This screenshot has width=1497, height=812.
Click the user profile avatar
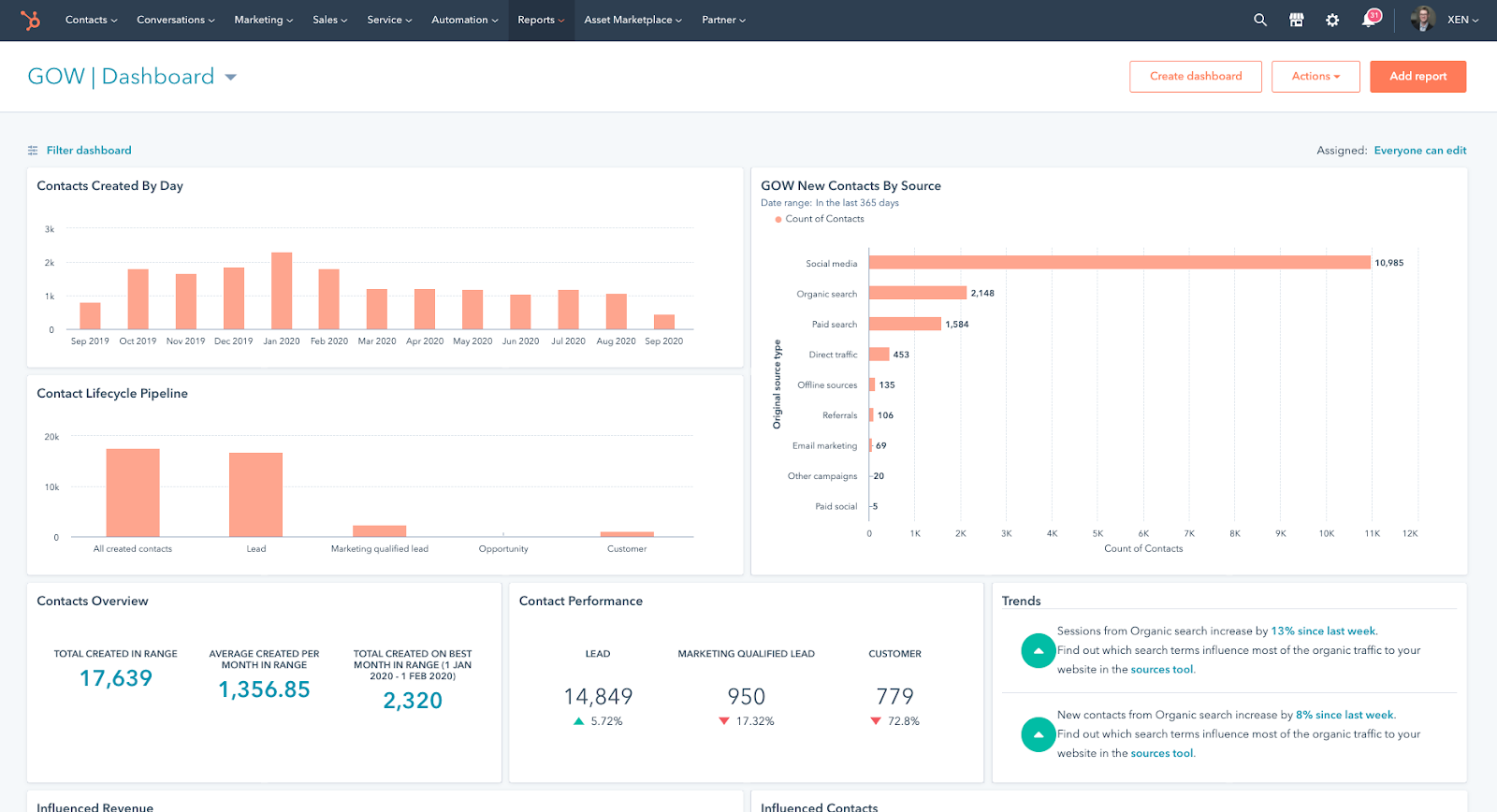click(1423, 20)
